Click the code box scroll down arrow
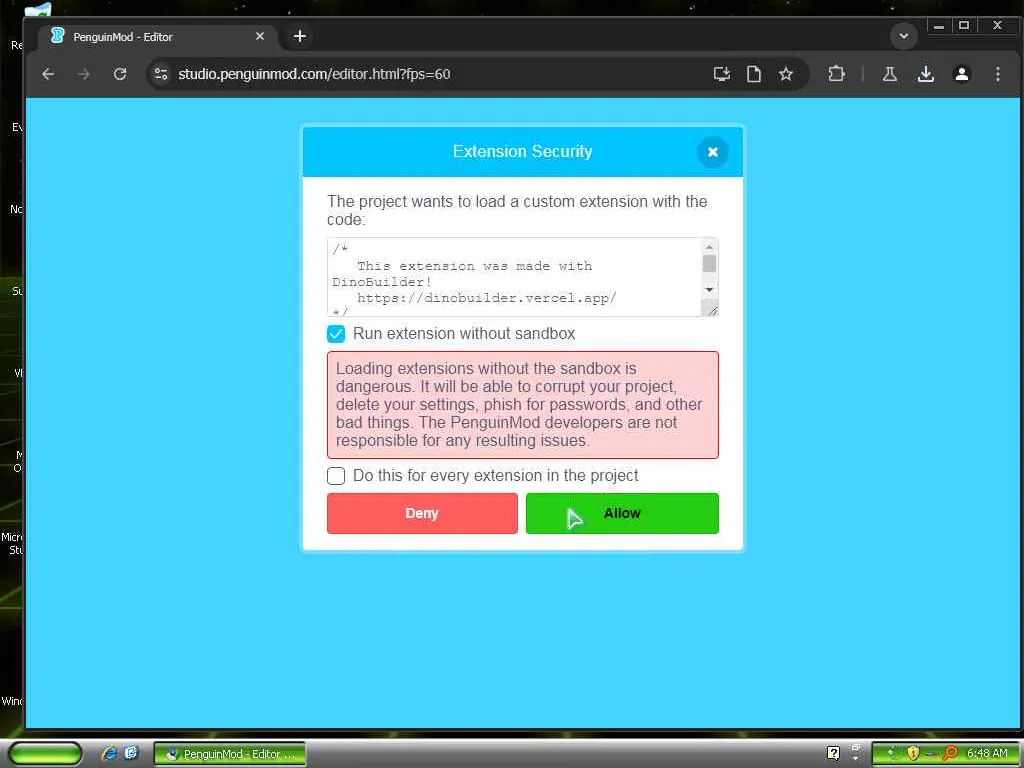The width and height of the screenshot is (1024, 768). tap(709, 290)
